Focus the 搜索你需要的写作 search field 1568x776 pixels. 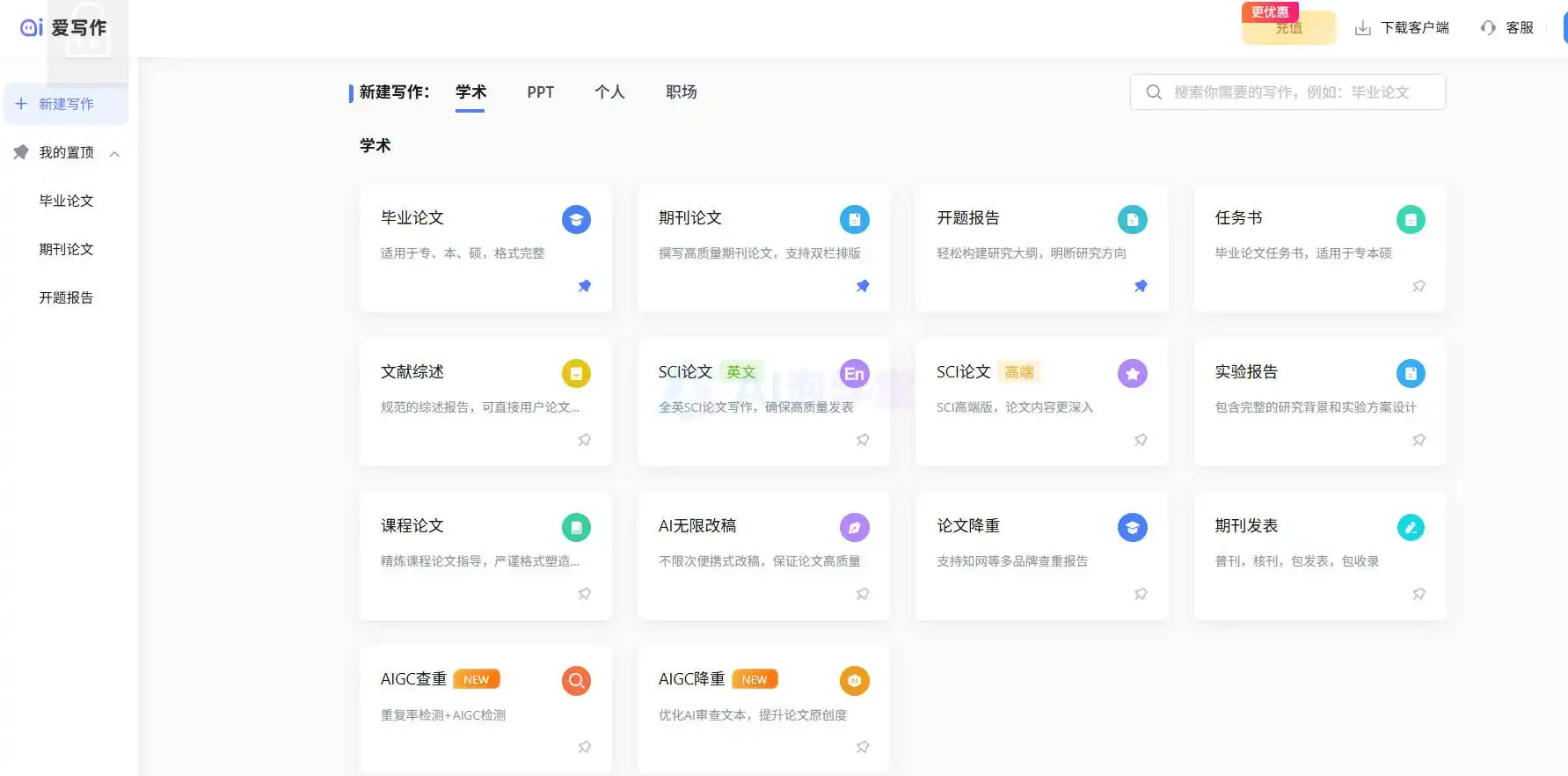point(1287,92)
